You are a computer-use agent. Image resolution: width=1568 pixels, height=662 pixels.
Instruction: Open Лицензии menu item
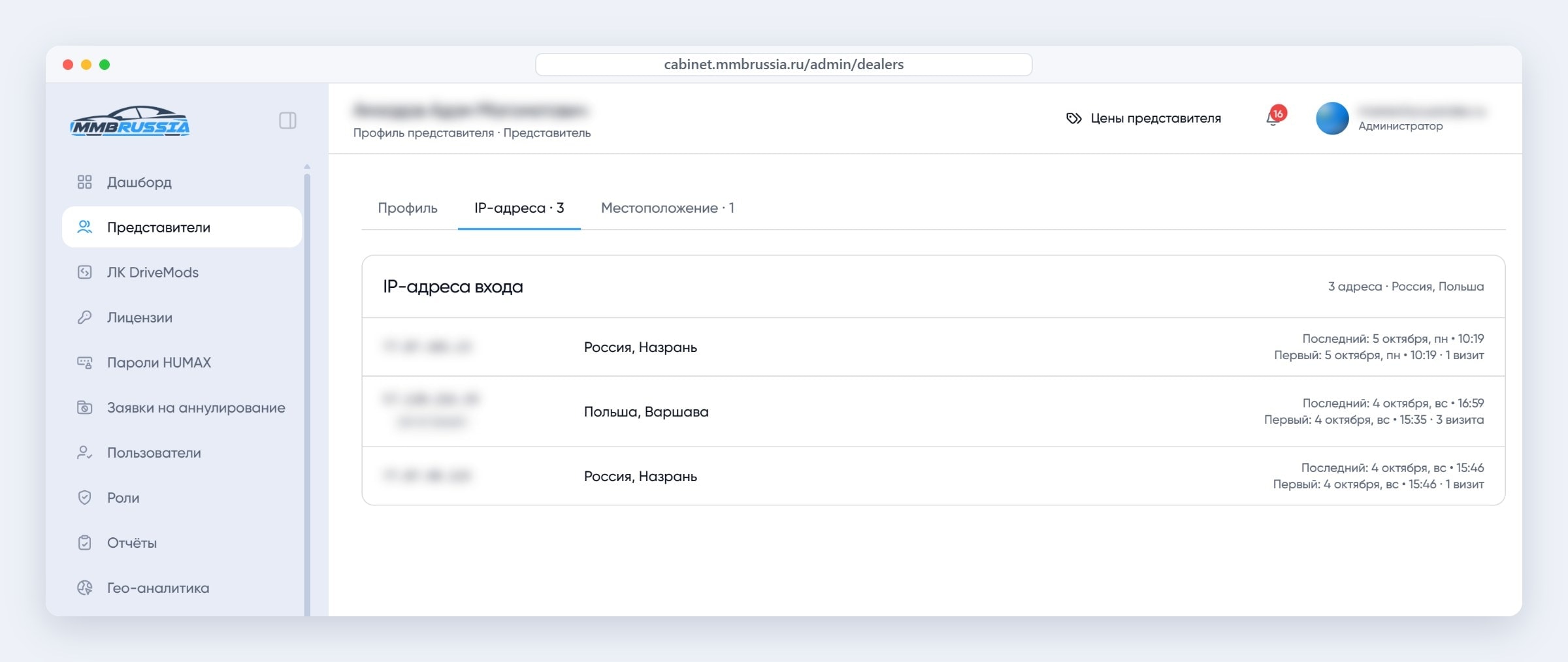coord(182,317)
